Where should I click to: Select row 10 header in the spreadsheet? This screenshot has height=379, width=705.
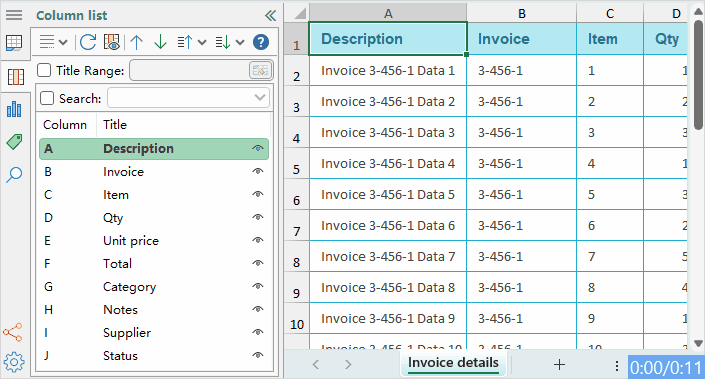pyautogui.click(x=296, y=319)
